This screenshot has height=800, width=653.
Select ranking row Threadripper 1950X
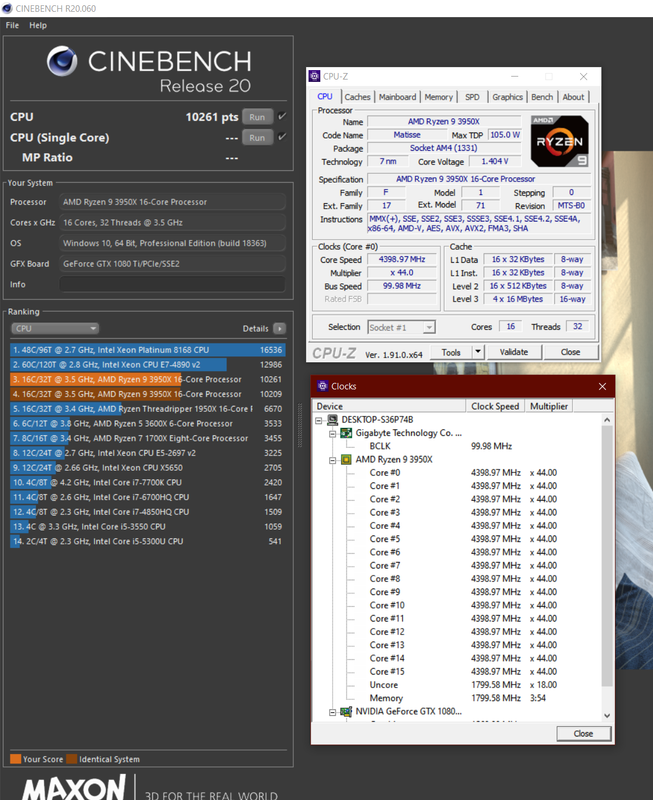tap(147, 409)
